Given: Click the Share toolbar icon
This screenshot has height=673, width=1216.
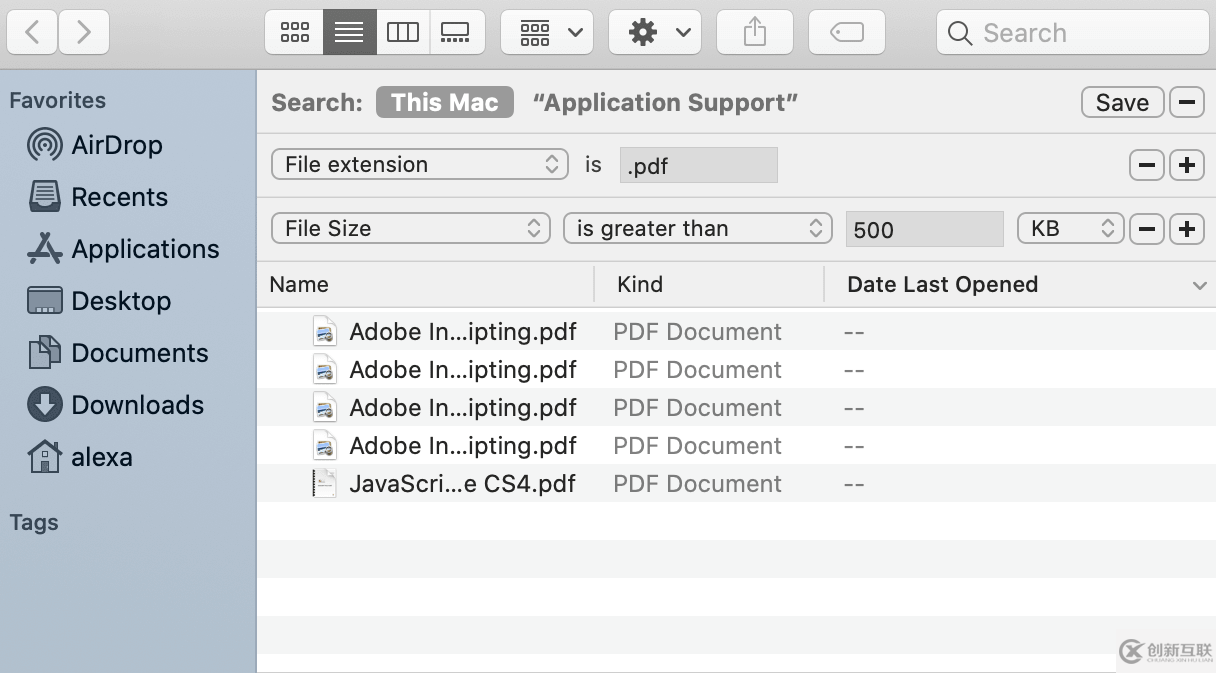Looking at the screenshot, I should click(755, 33).
